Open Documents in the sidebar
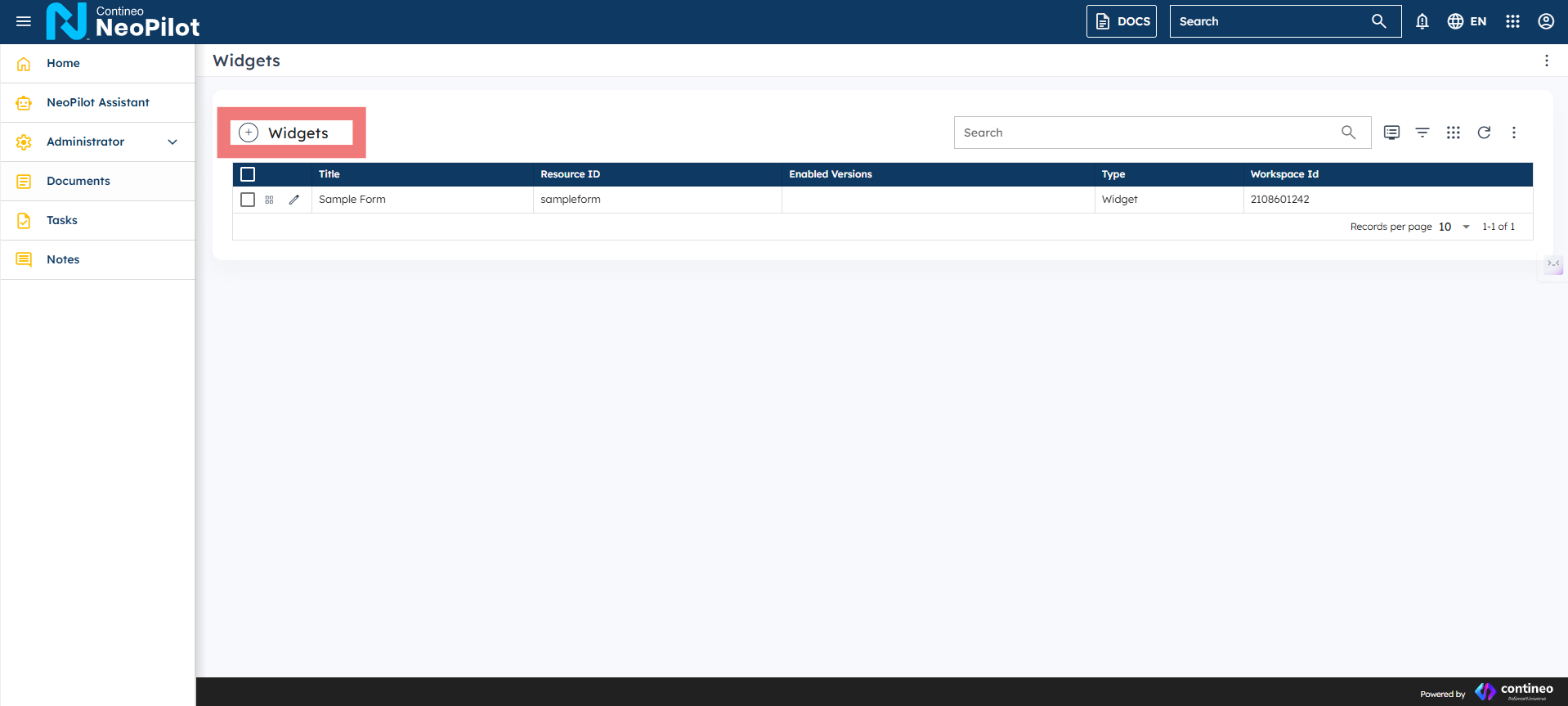This screenshot has height=706, width=1568. pyautogui.click(x=98, y=181)
